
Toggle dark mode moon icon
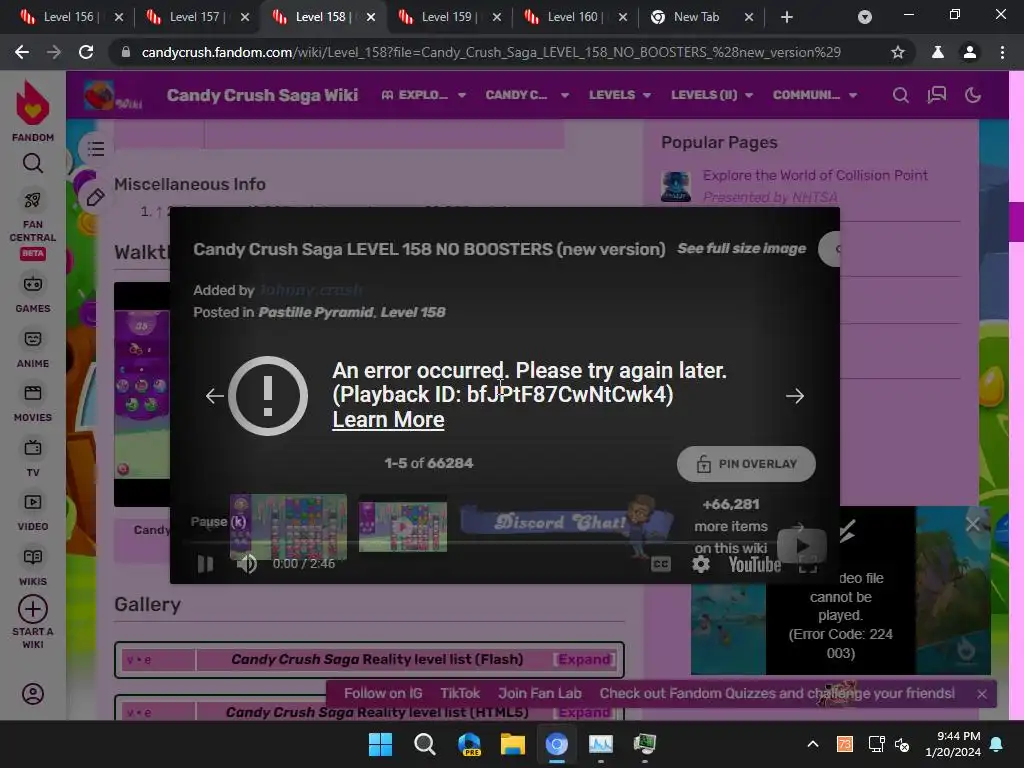point(972,95)
